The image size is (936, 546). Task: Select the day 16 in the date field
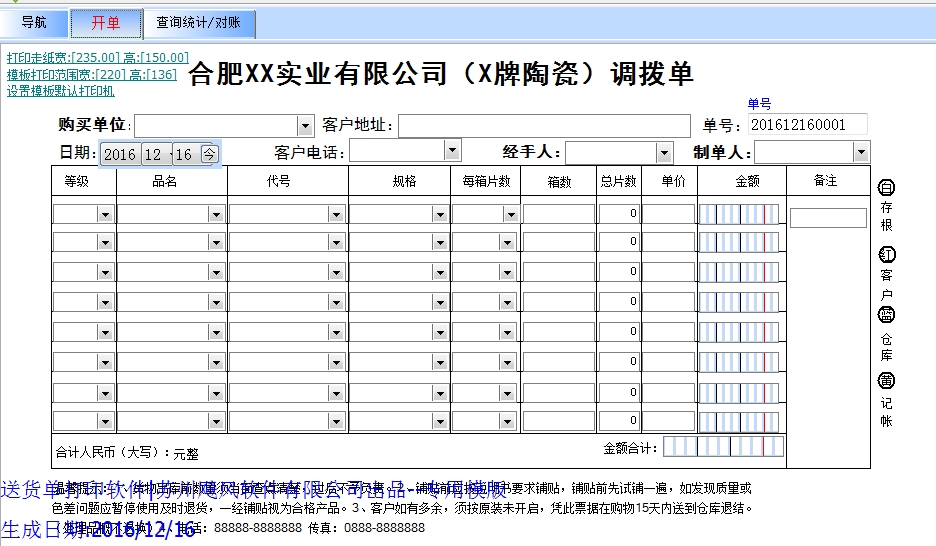[x=184, y=155]
